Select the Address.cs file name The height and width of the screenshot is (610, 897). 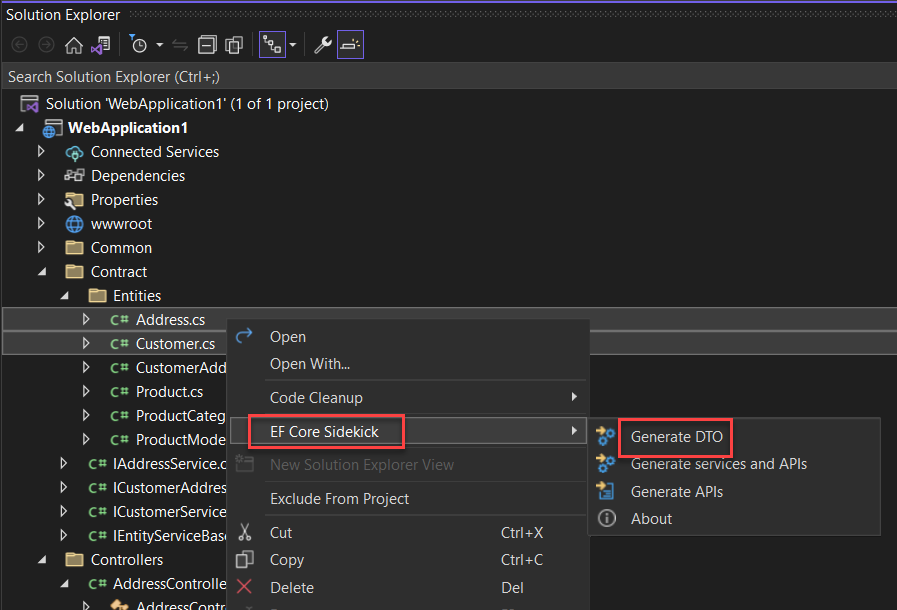170,320
